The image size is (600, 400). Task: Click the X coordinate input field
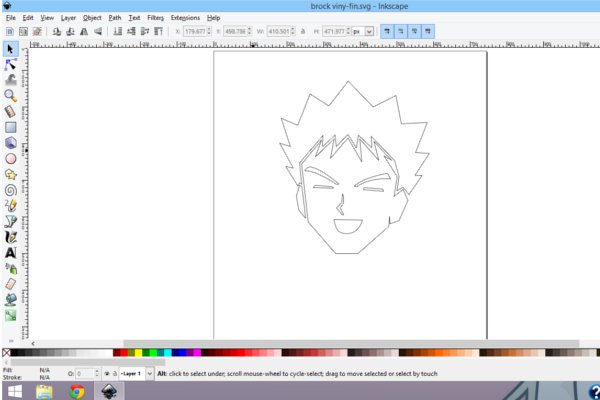coord(195,31)
